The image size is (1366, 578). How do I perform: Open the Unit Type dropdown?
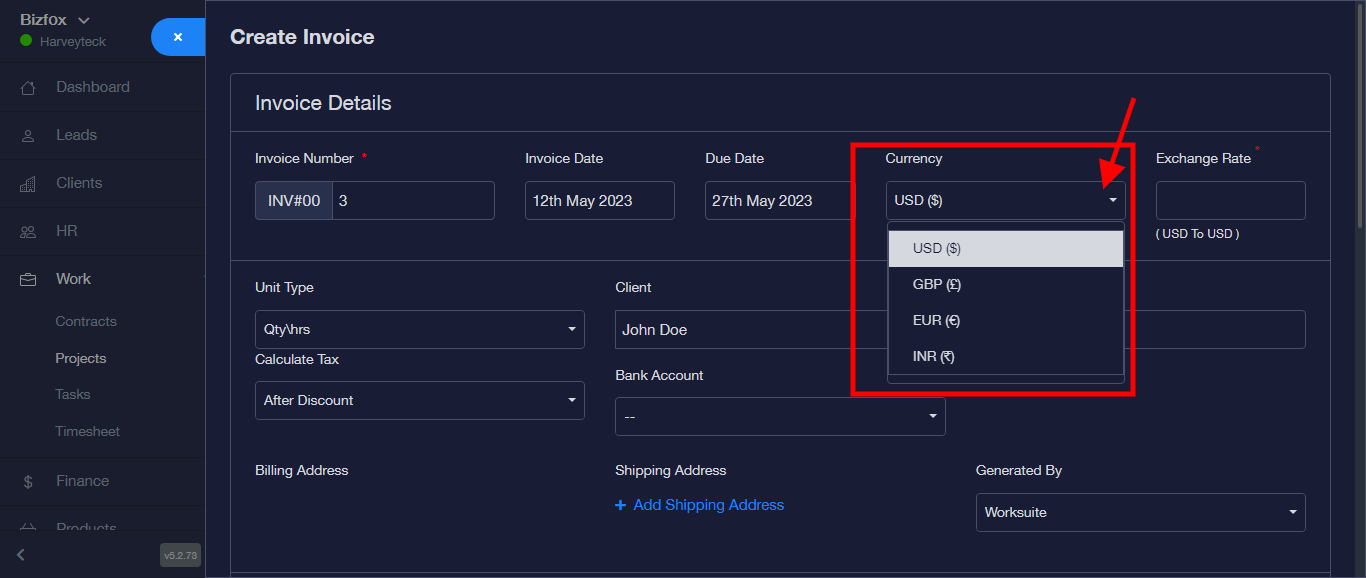pos(420,329)
